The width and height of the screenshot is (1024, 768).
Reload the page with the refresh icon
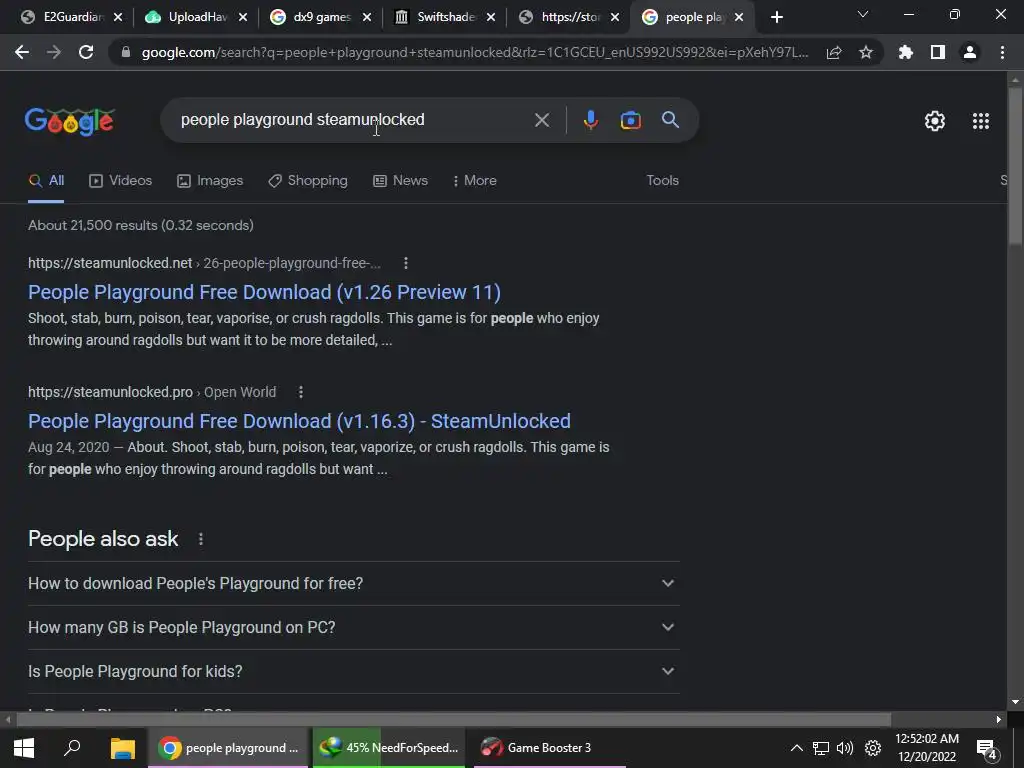[86, 52]
